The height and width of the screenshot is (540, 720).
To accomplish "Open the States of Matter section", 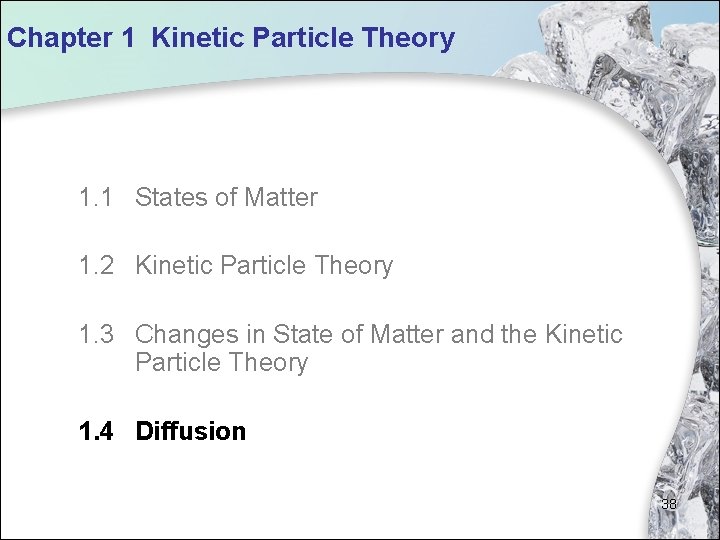I will [x=226, y=198].
